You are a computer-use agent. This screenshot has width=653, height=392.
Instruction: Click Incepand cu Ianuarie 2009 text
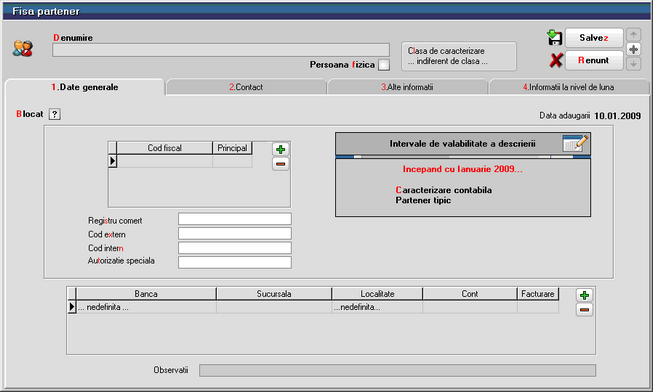462,169
